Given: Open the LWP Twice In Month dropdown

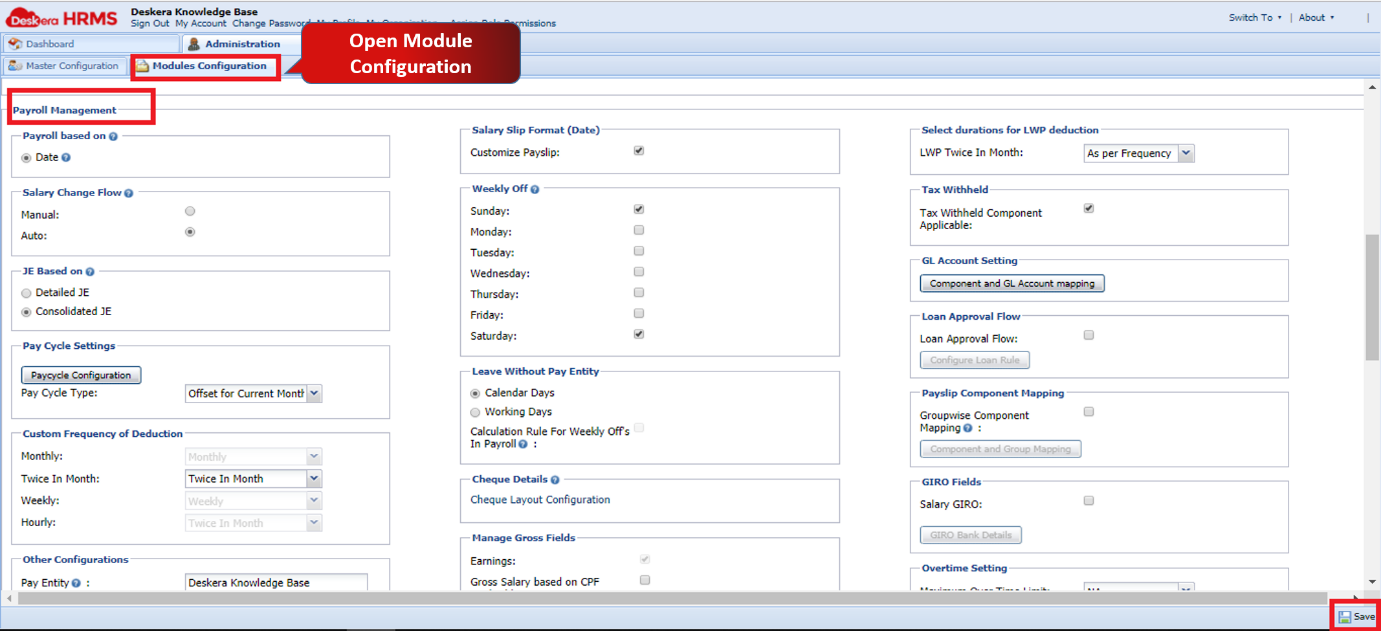Looking at the screenshot, I should (x=1186, y=153).
